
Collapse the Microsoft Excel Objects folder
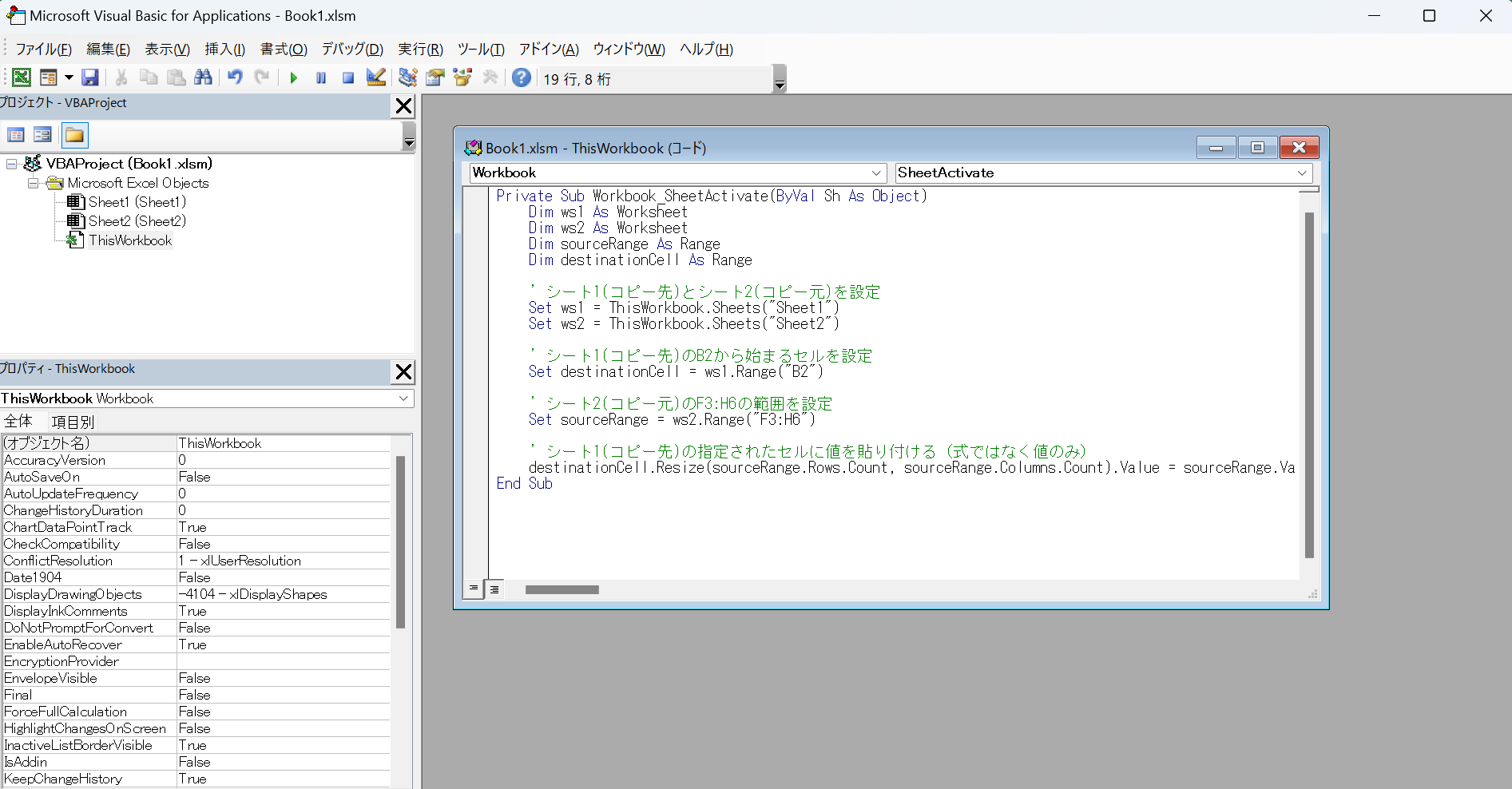33,183
